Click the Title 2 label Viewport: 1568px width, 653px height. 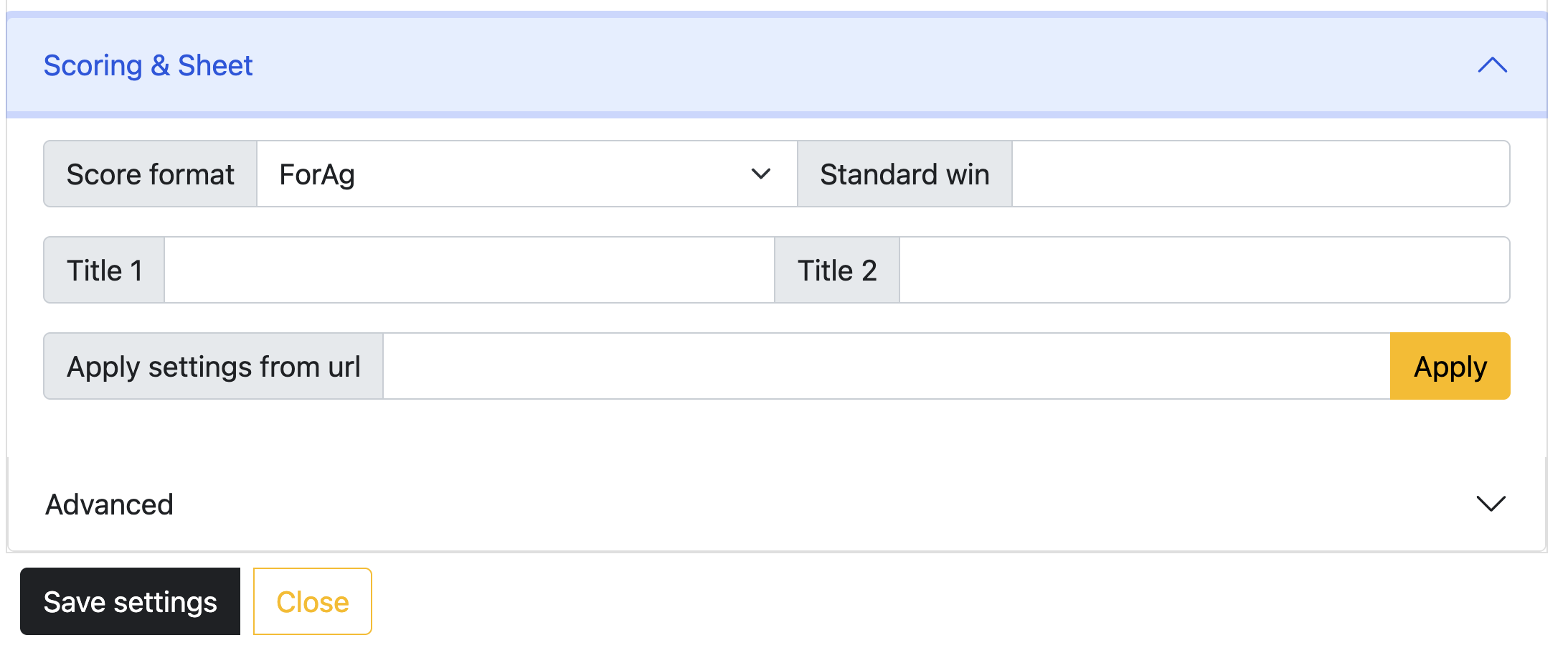click(836, 270)
